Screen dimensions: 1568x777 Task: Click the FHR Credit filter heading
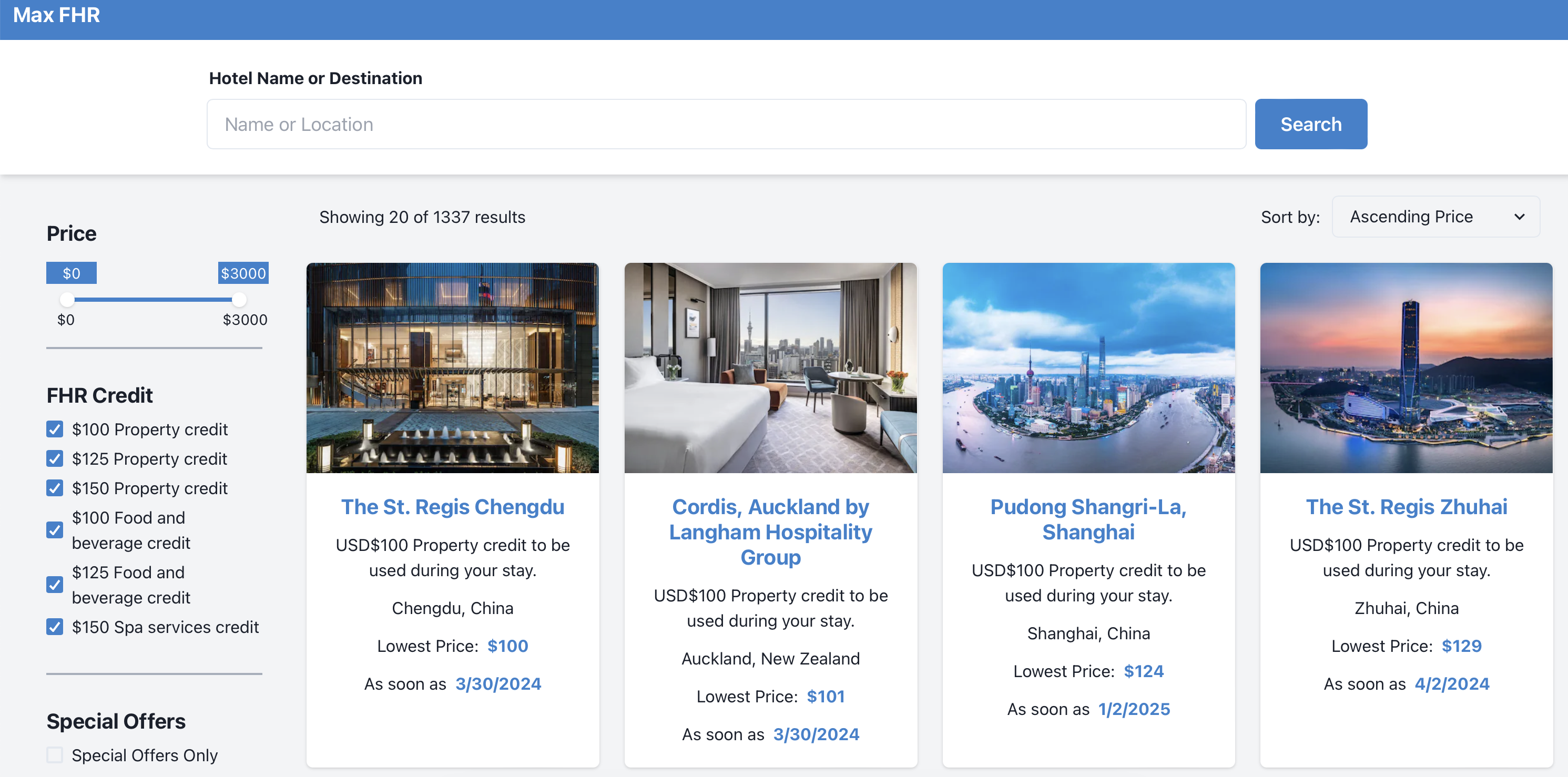point(99,395)
